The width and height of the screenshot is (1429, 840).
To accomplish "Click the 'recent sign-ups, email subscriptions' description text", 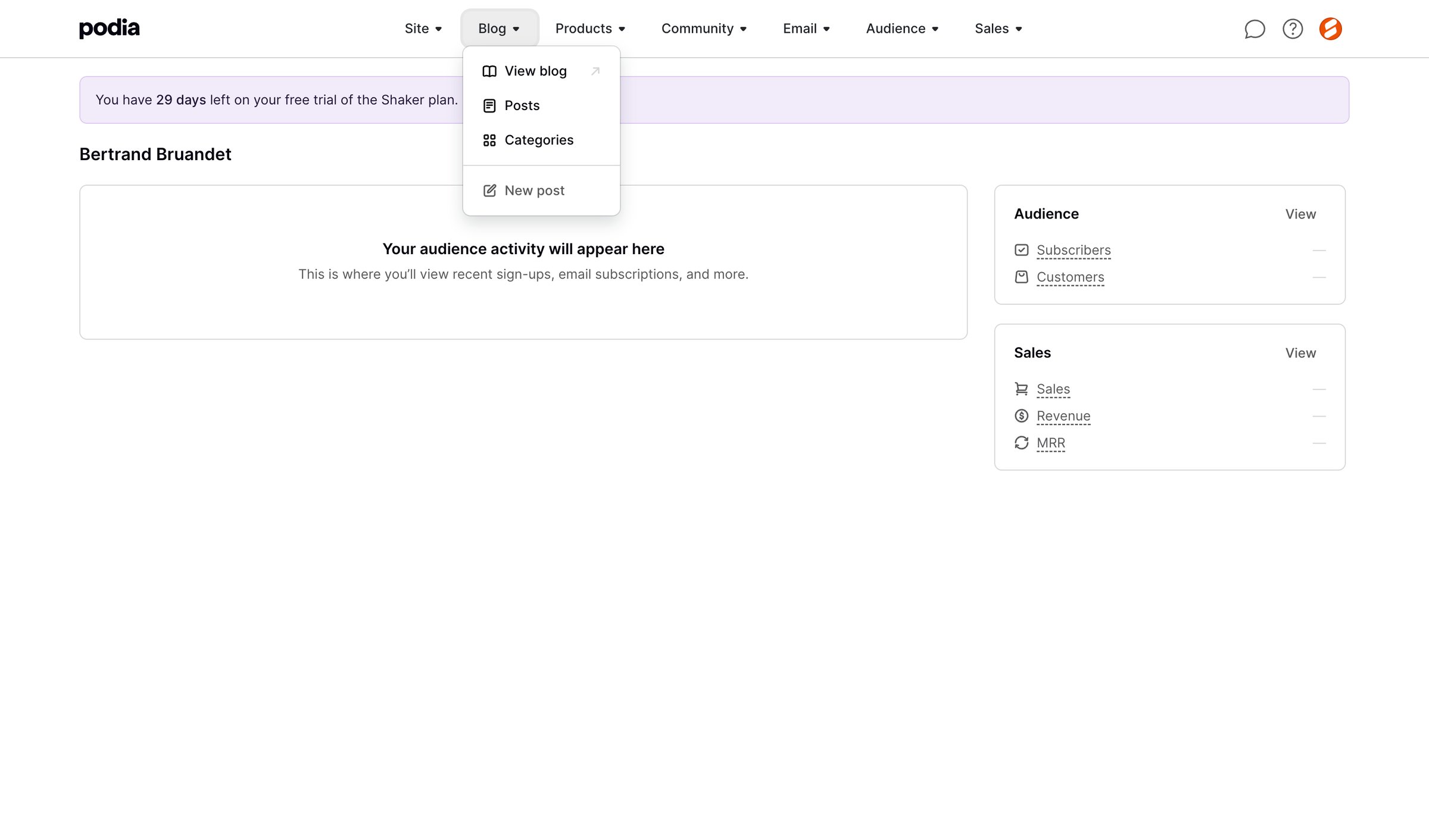I will [523, 274].
